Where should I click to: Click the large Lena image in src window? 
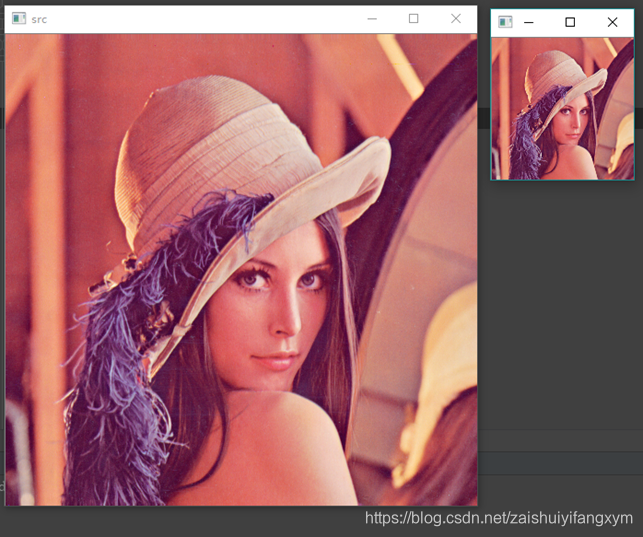tap(241, 270)
